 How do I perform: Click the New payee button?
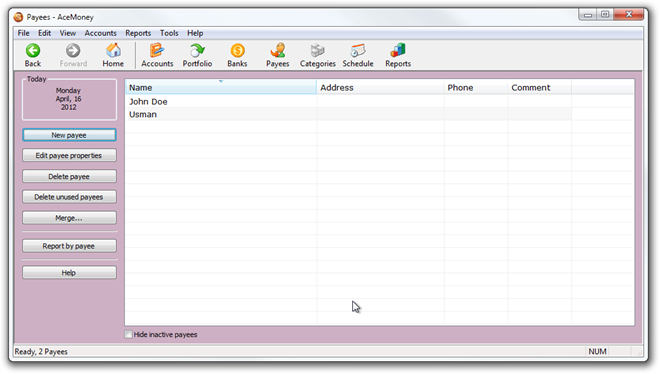pyautogui.click(x=69, y=135)
